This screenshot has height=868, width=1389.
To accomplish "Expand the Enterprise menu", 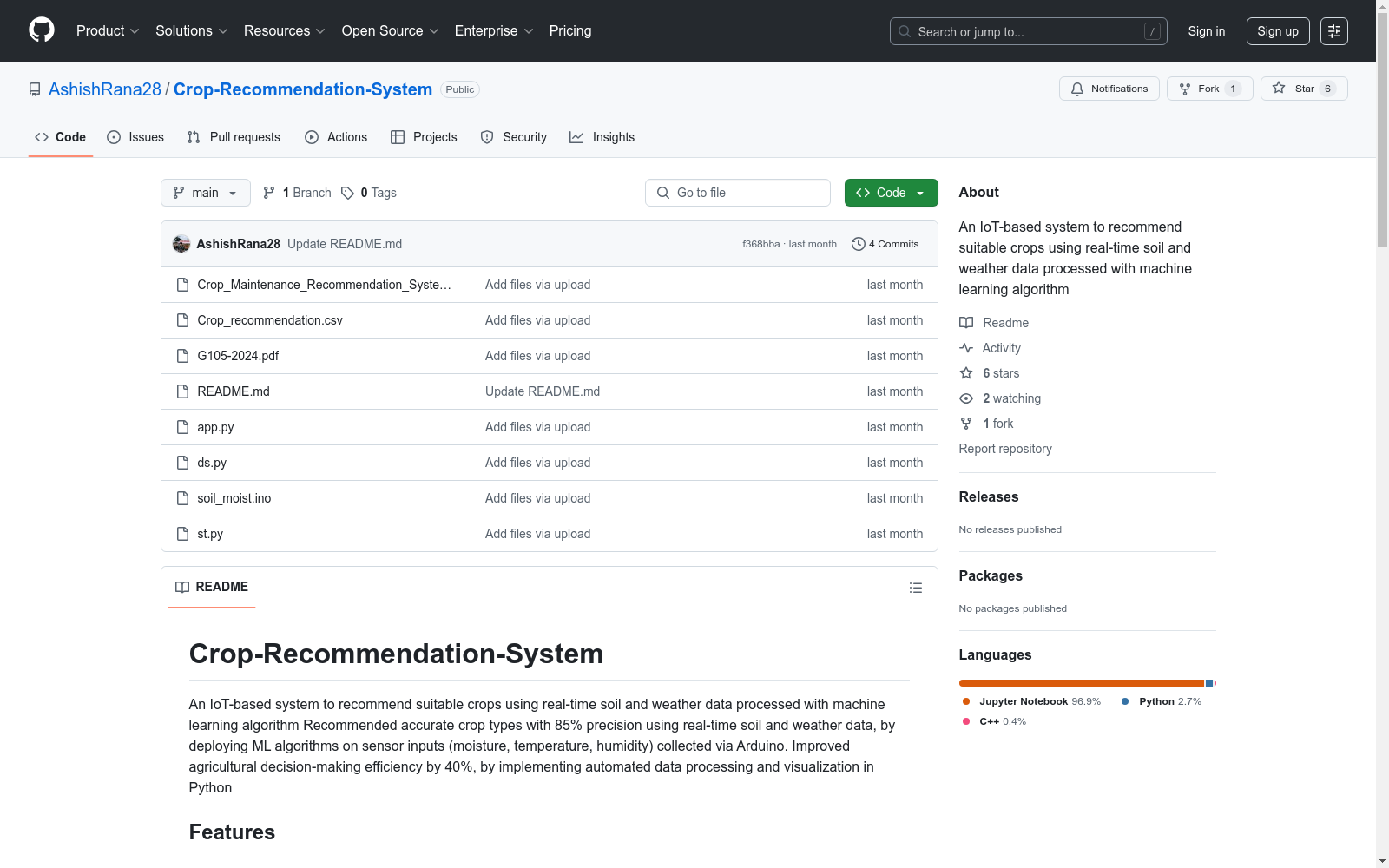I will pos(495,31).
